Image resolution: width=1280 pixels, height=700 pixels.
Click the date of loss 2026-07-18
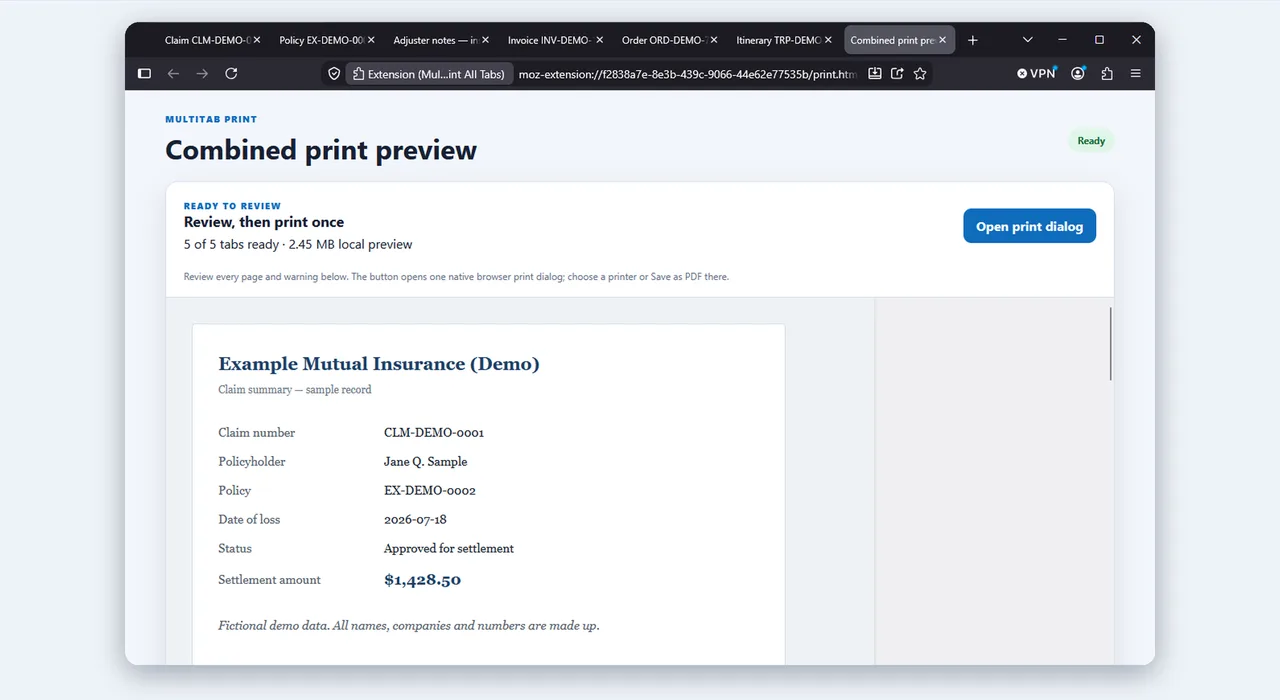[x=415, y=520]
